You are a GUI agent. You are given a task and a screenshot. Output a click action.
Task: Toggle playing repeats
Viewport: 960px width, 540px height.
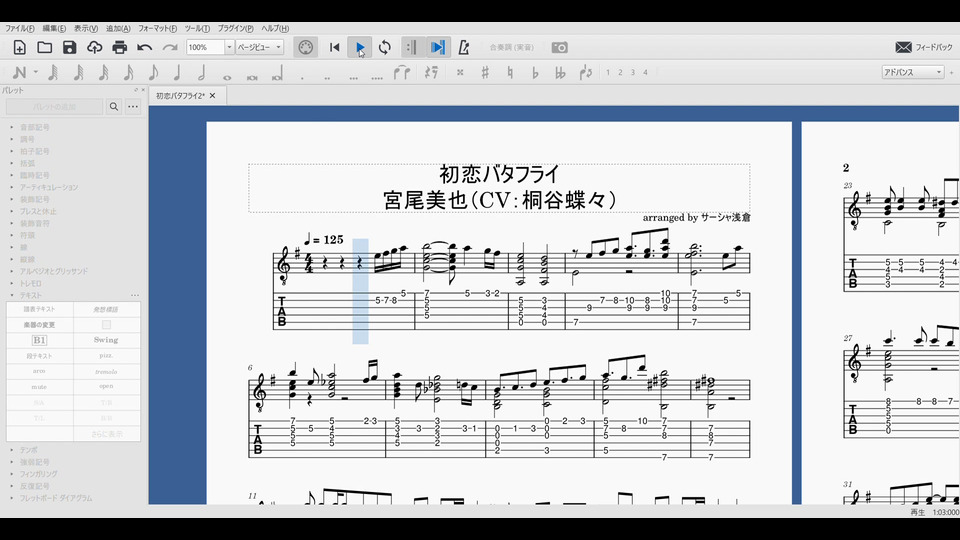click(x=411, y=47)
